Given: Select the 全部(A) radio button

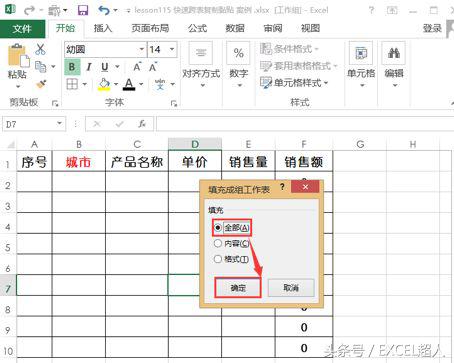Looking at the screenshot, I should click(x=218, y=228).
